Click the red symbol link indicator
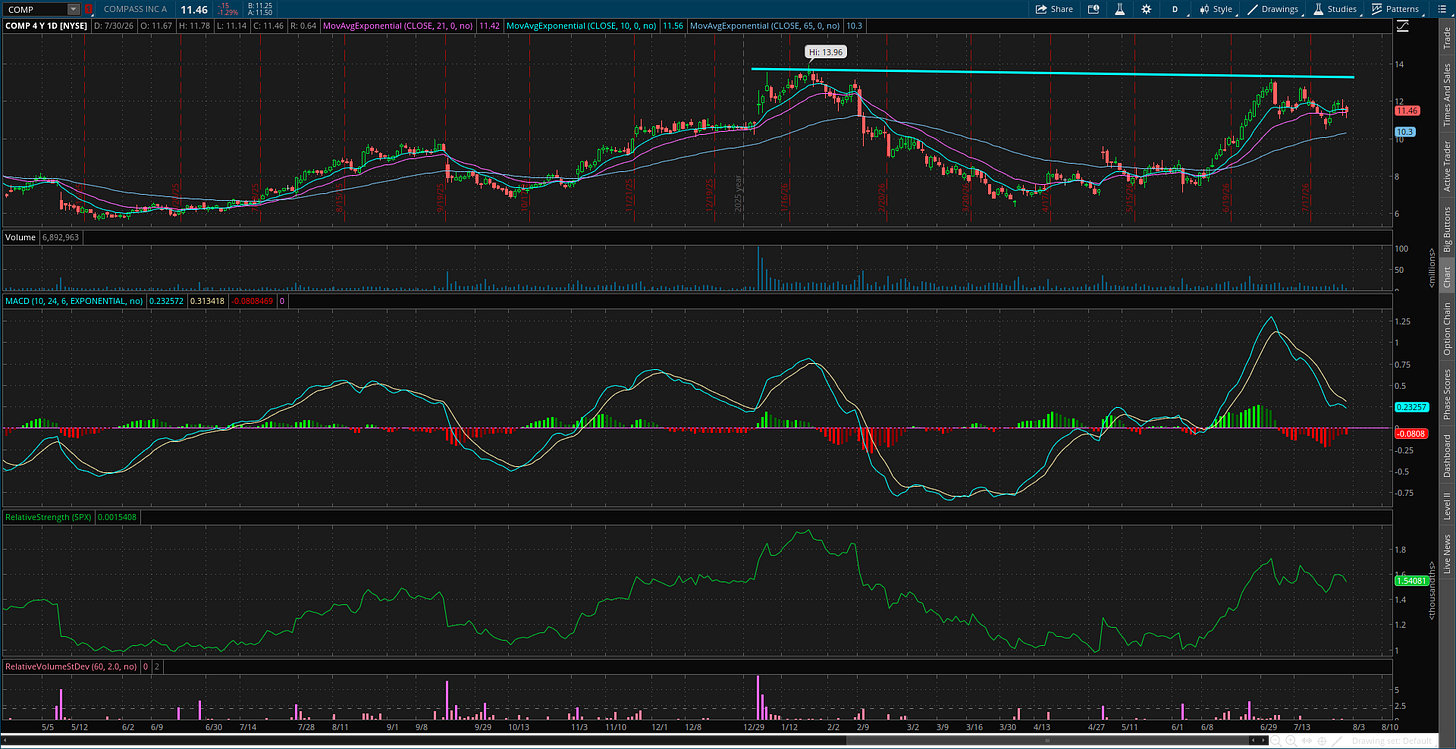The image size is (1456, 749). (x=86, y=9)
